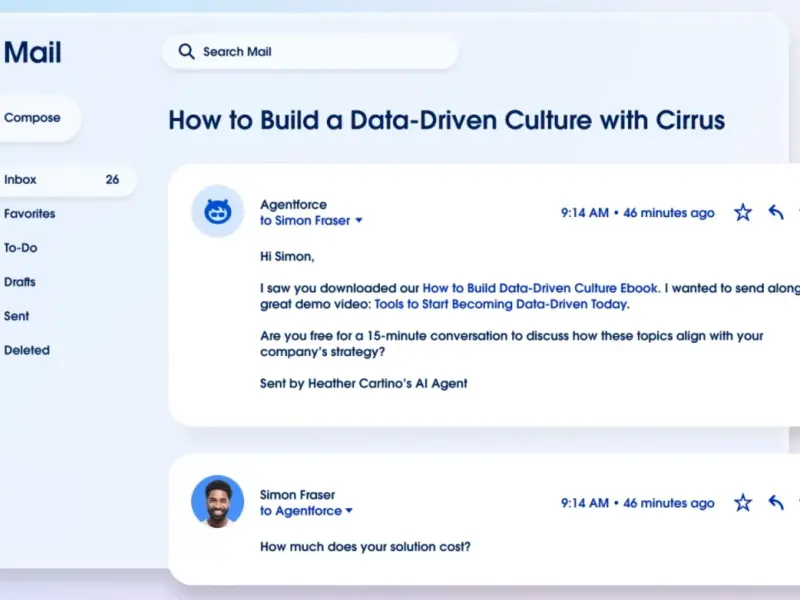
Task: Expand the "to Simon Fraser" recipient dropdown
Action: coord(359,221)
